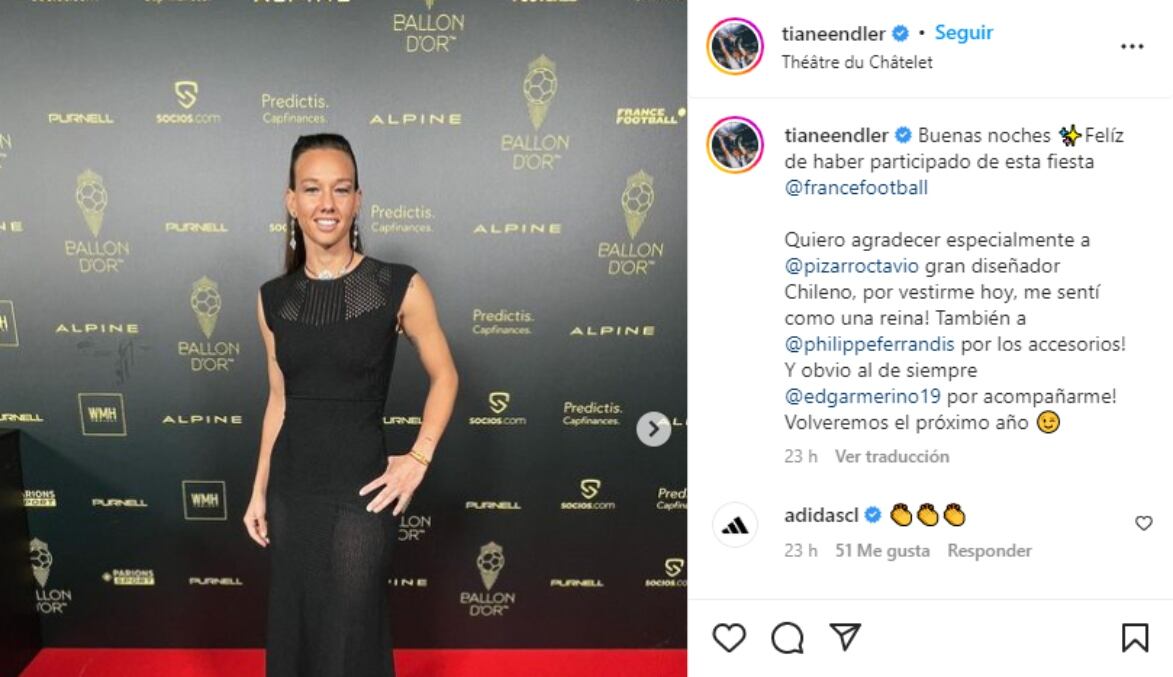The image size is (1173, 677).
Task: Go to next photo with the arrow
Action: tap(653, 429)
